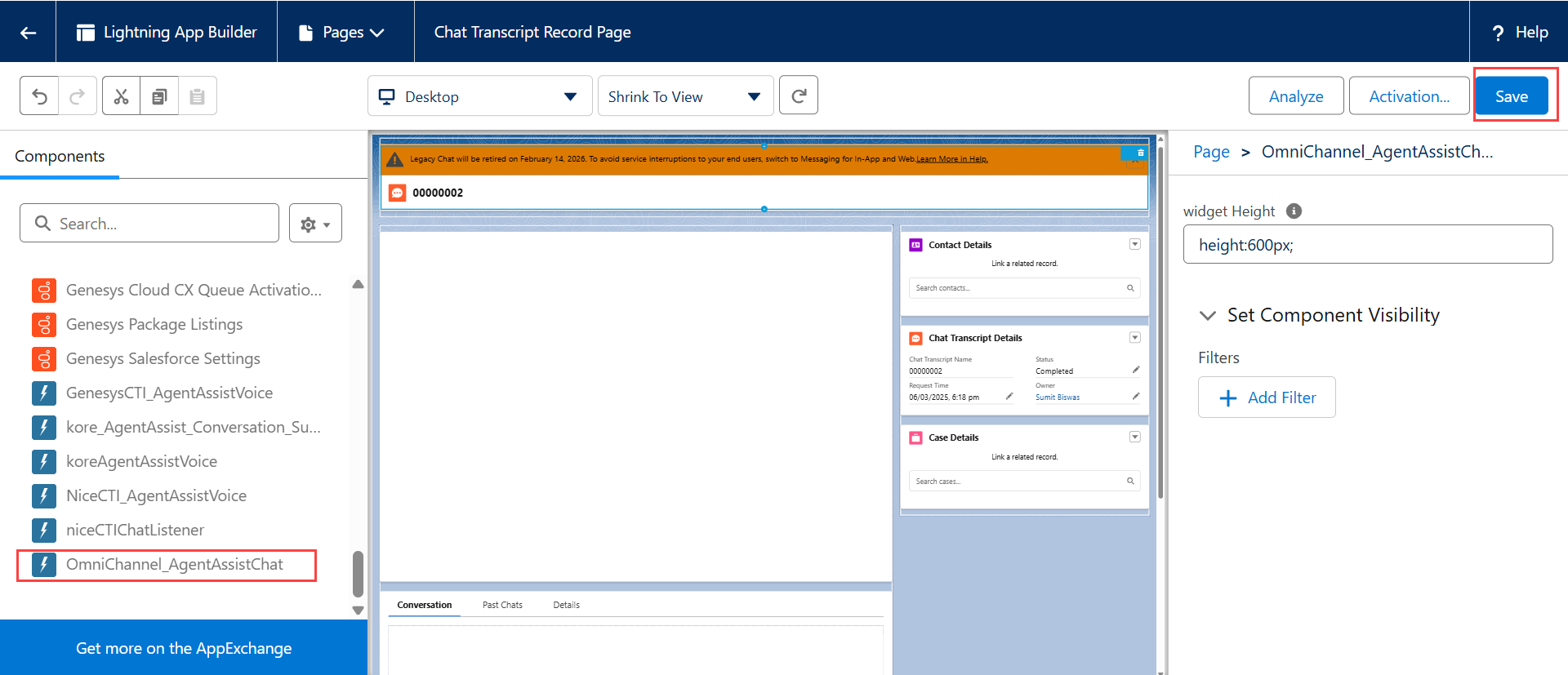Open the Shrink To View zoom dropdown
Screen dimensions: 1568x675
pos(685,96)
